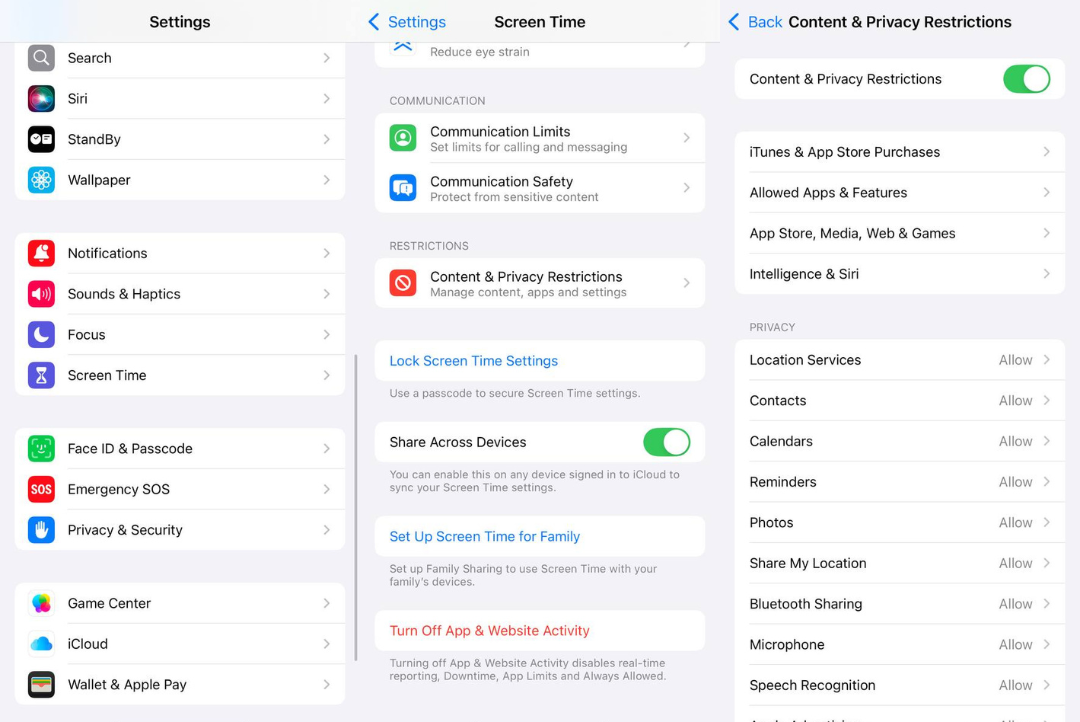The image size is (1080, 722).
Task: Tap the Communication Limits green icon
Action: (x=403, y=138)
